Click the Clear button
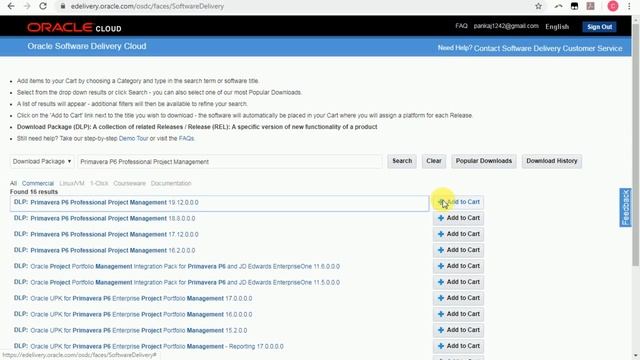 click(433, 161)
